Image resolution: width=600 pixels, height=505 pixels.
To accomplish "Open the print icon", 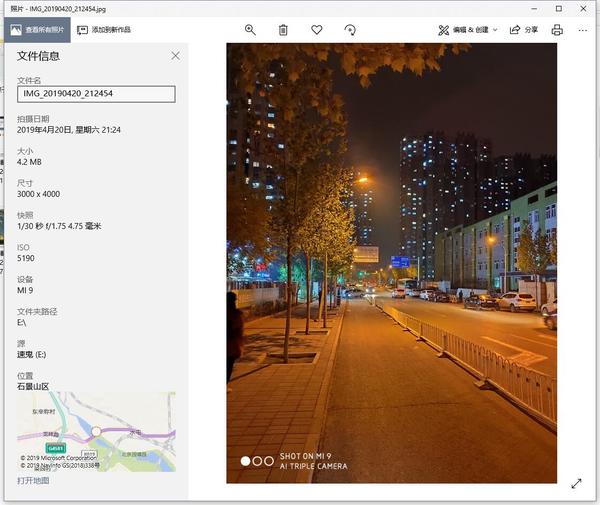I will (557, 30).
